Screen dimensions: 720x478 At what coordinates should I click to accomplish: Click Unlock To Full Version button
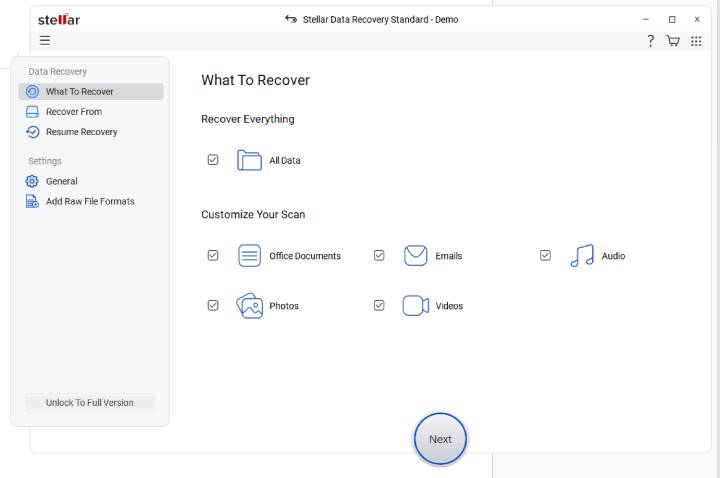pos(90,403)
